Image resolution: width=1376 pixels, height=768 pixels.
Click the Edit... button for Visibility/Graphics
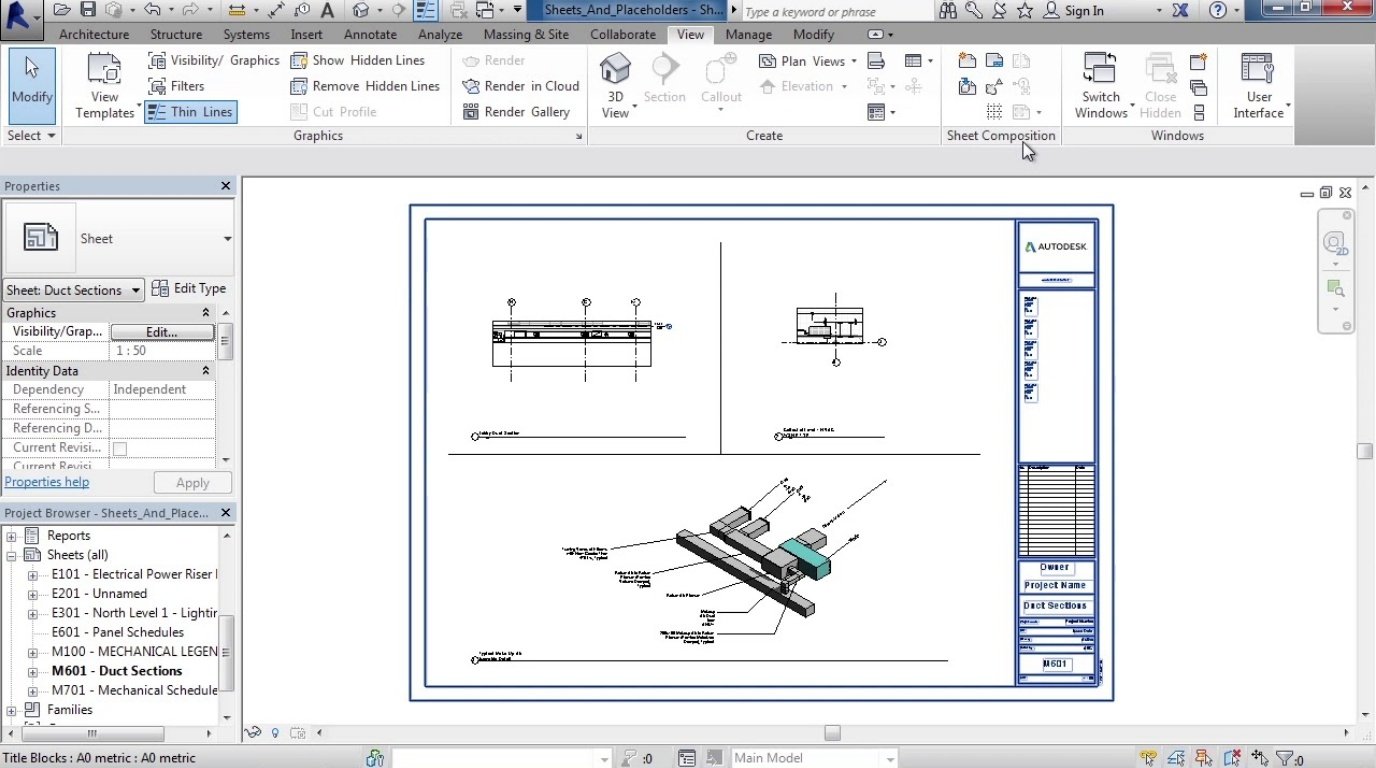click(162, 332)
